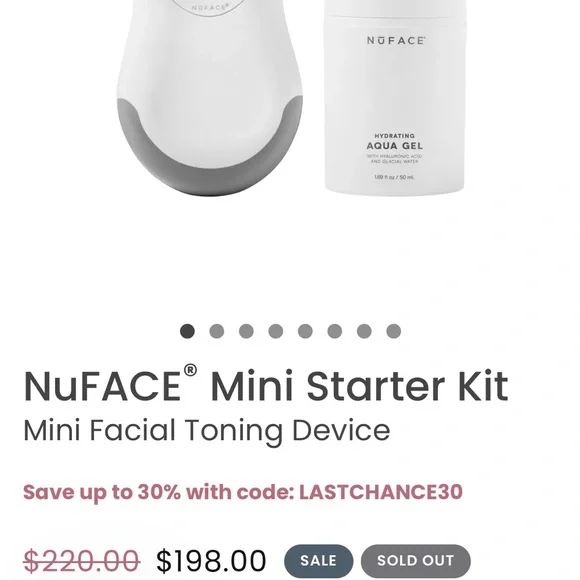The width and height of the screenshot is (580, 580).
Task: Switch to the fifth carousel dot
Action: pos(305,331)
